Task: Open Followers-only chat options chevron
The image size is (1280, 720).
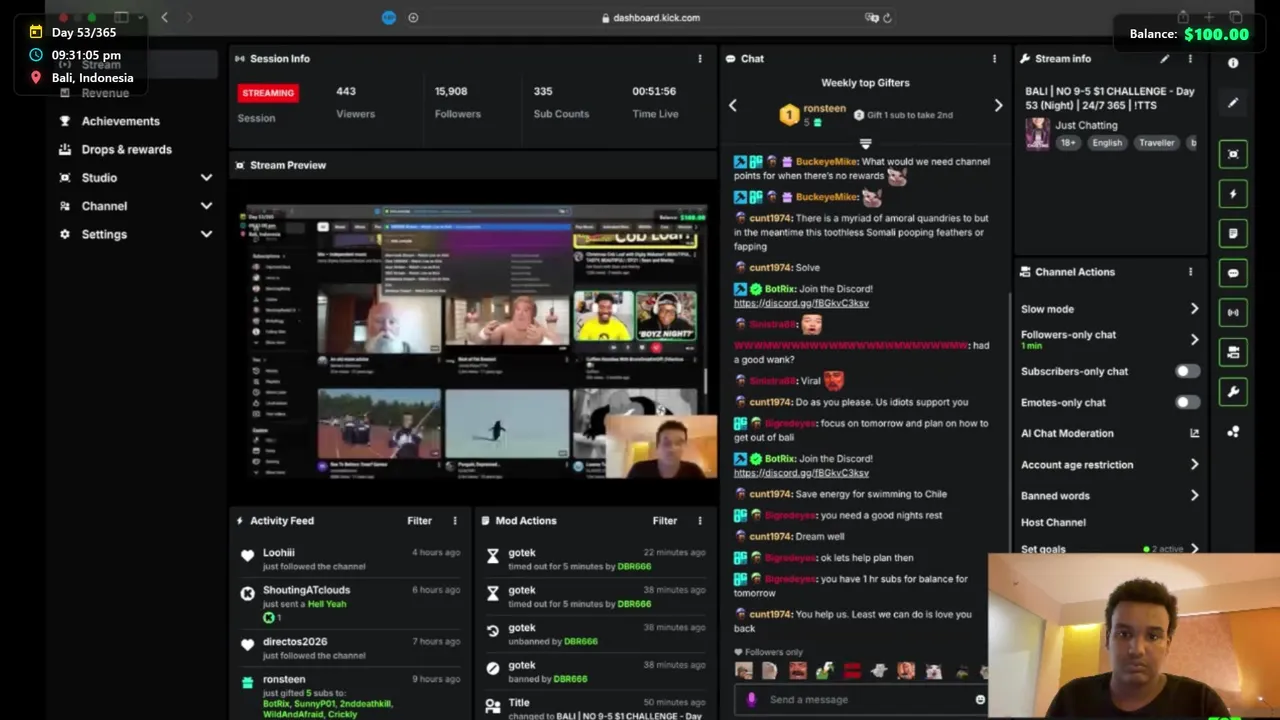Action: tap(1194, 340)
